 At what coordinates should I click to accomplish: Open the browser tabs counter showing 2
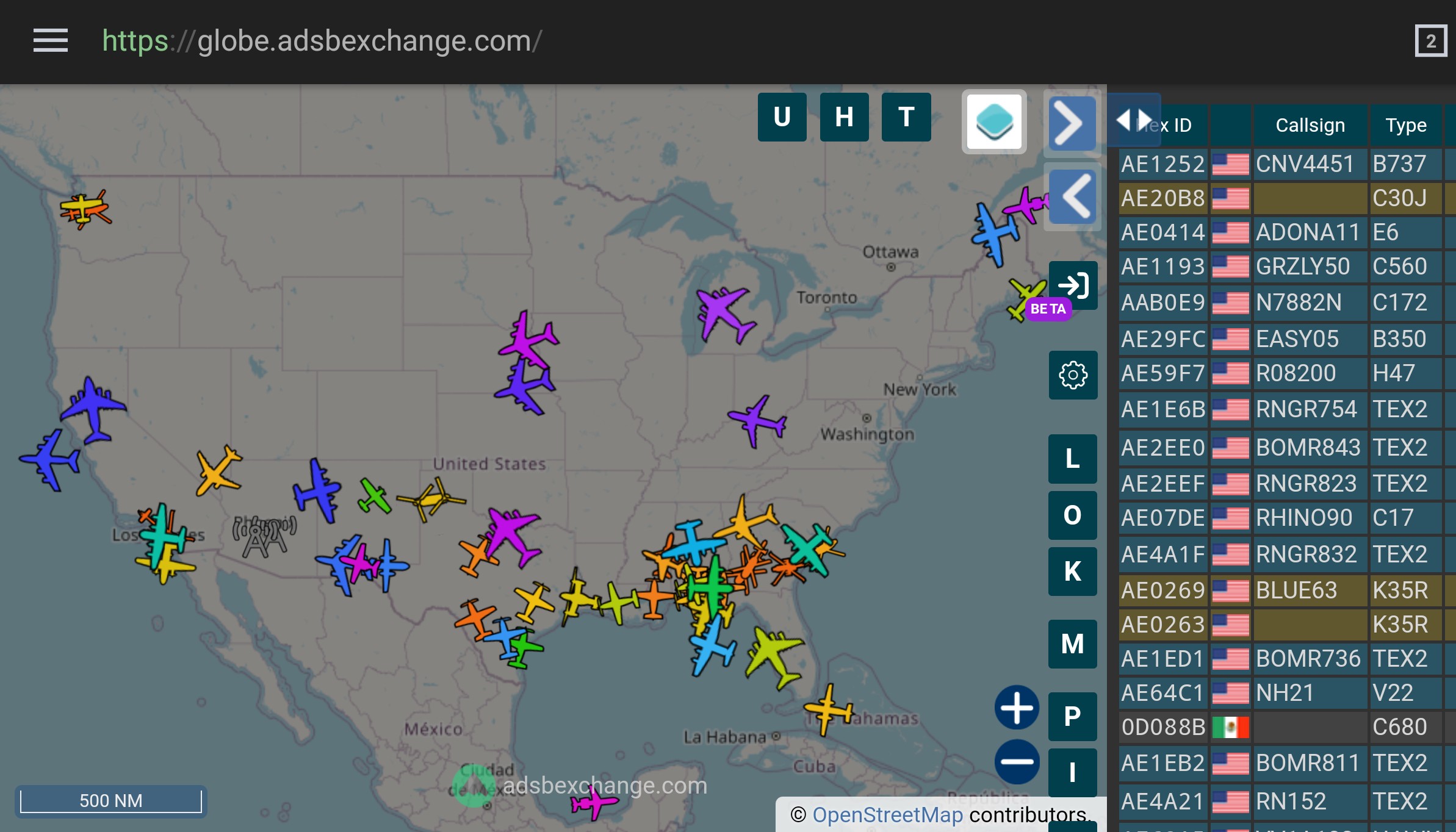[1430, 41]
